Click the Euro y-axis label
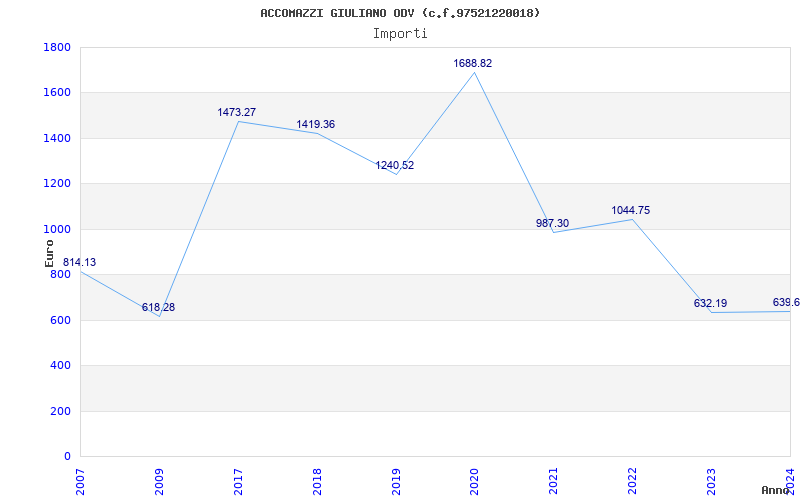Screen dimensions: 800x500 point(49,253)
